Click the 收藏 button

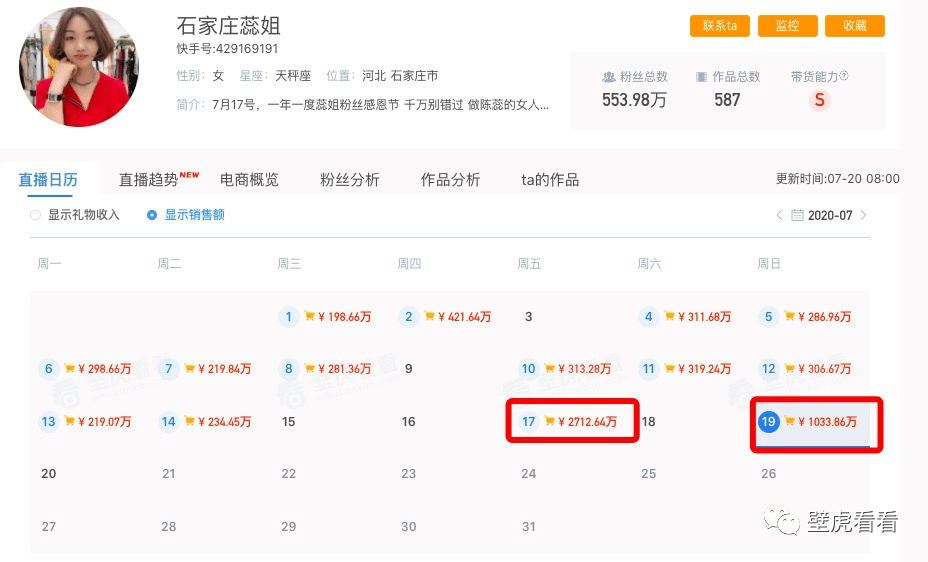click(x=855, y=26)
